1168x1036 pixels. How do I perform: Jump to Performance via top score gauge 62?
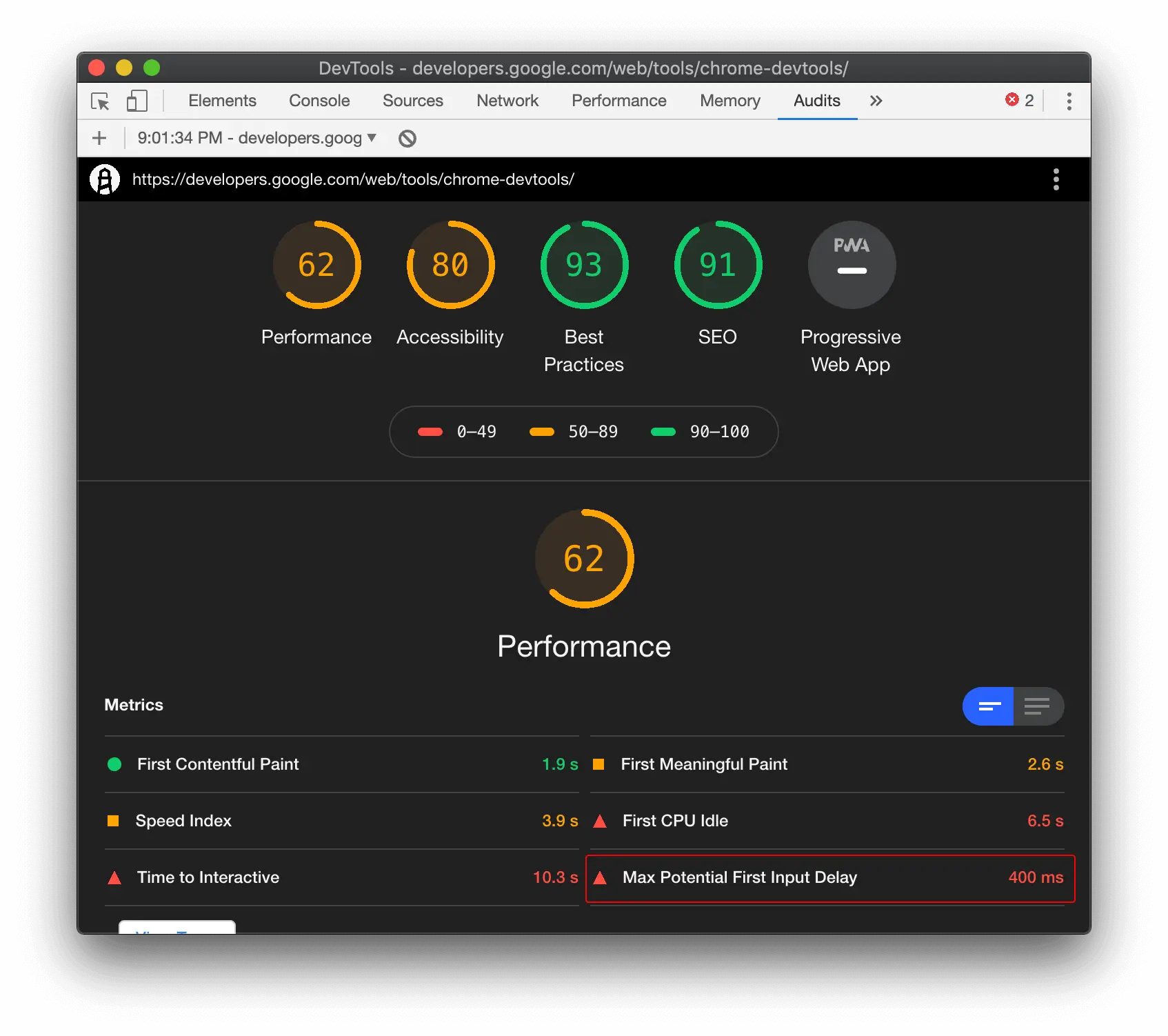click(x=316, y=265)
